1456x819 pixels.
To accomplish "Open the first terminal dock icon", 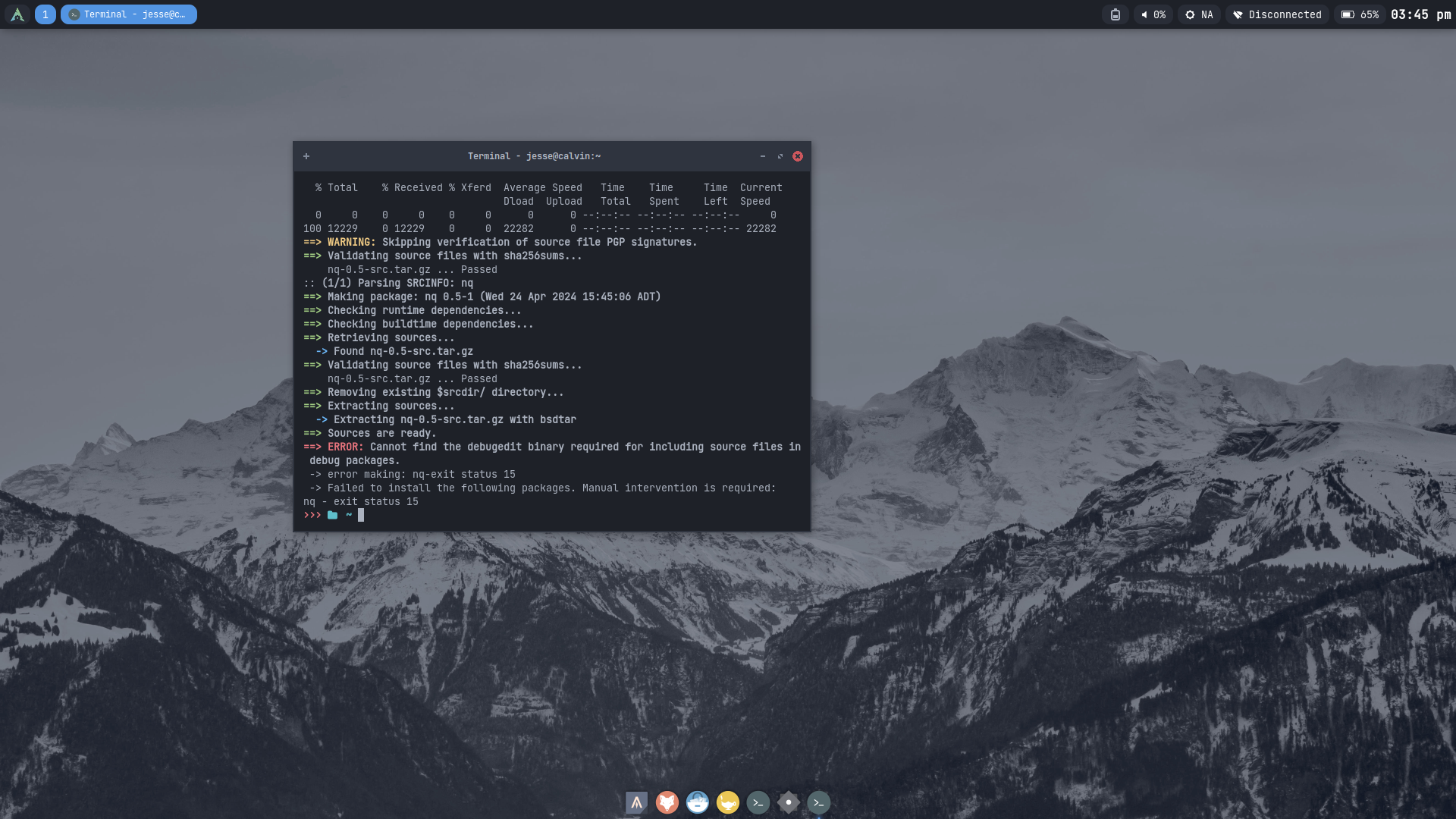I will coord(758,802).
